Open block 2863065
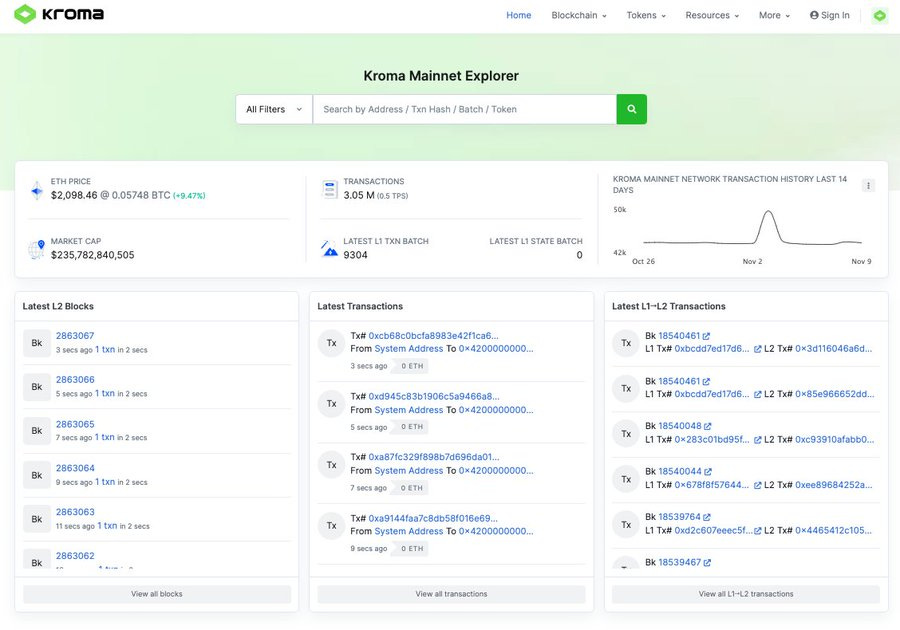 click(75, 424)
